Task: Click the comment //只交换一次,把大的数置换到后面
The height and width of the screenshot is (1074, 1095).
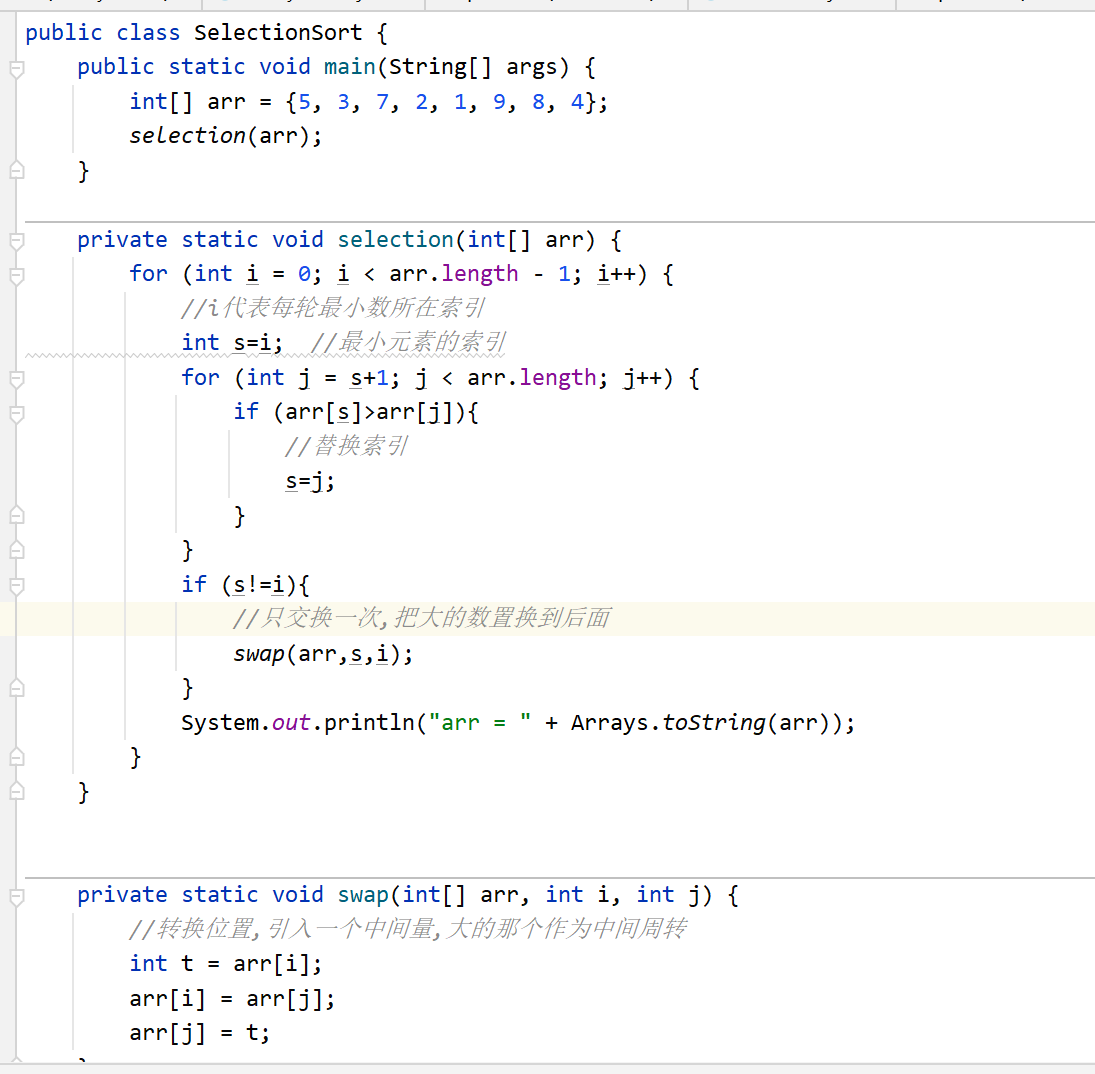Action: [422, 618]
